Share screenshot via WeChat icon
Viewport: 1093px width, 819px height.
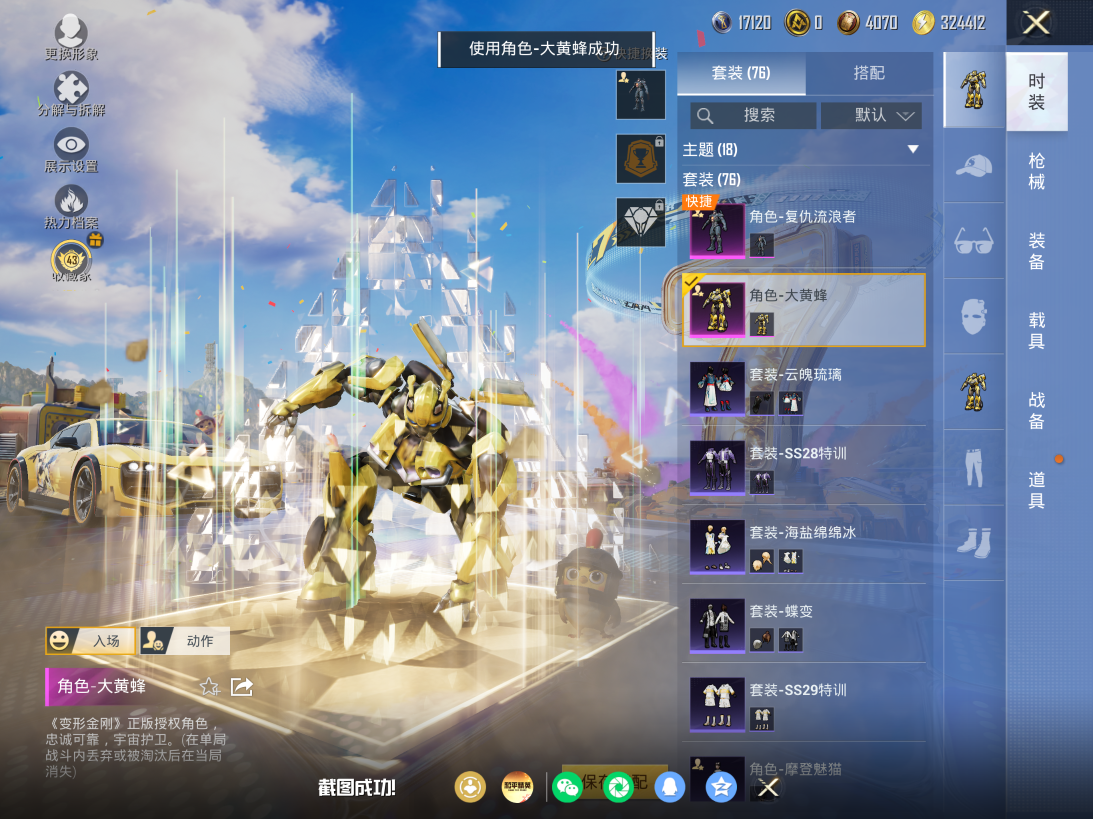[x=567, y=788]
